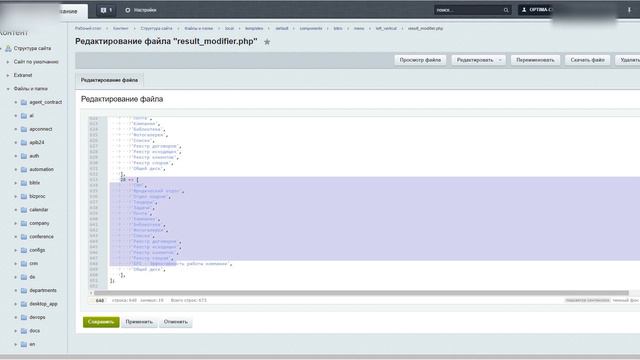Viewport: 640px width, 360px height.
Task: Go to templates breadcrumb
Action: [254, 29]
